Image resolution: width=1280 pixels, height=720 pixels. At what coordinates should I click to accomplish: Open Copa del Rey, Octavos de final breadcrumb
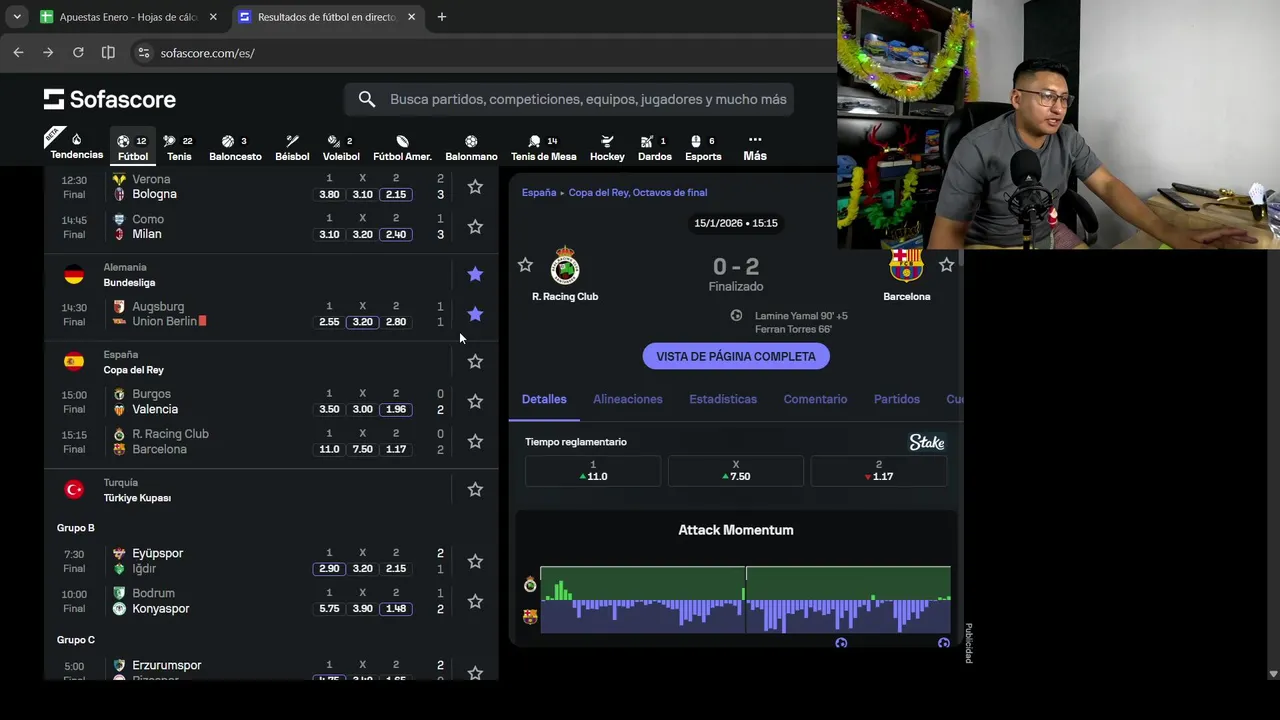coord(638,192)
